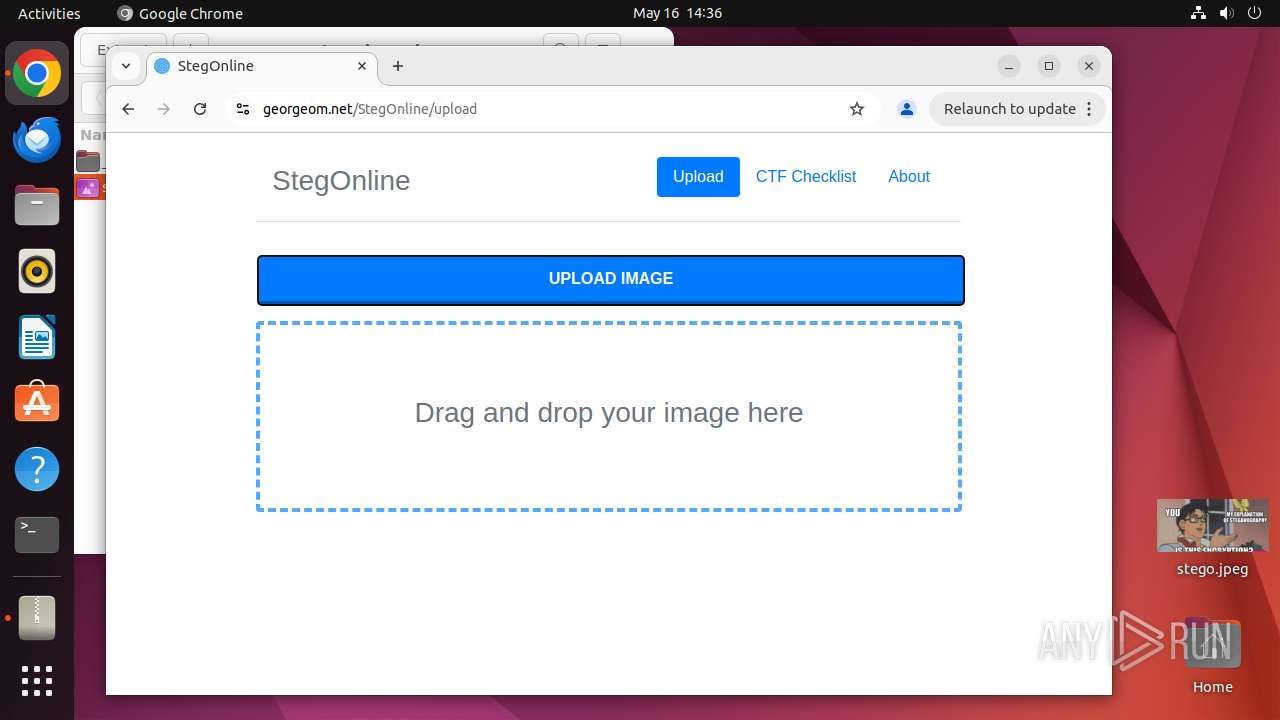Click the UPLOAD IMAGE button
The height and width of the screenshot is (720, 1280).
610,280
